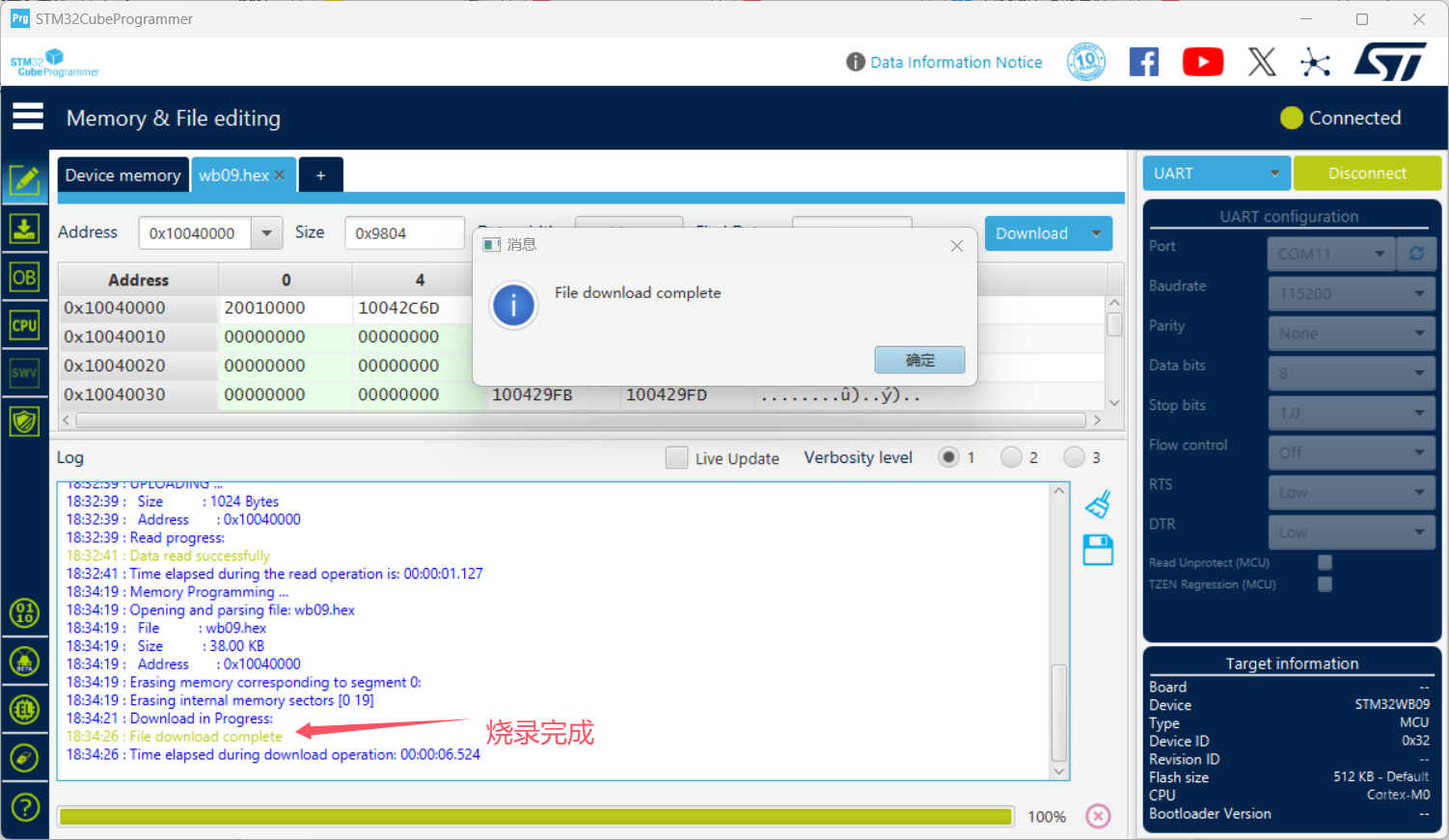Open the binary 0110 log sidebar icon
1449x840 pixels.
pyautogui.click(x=24, y=613)
